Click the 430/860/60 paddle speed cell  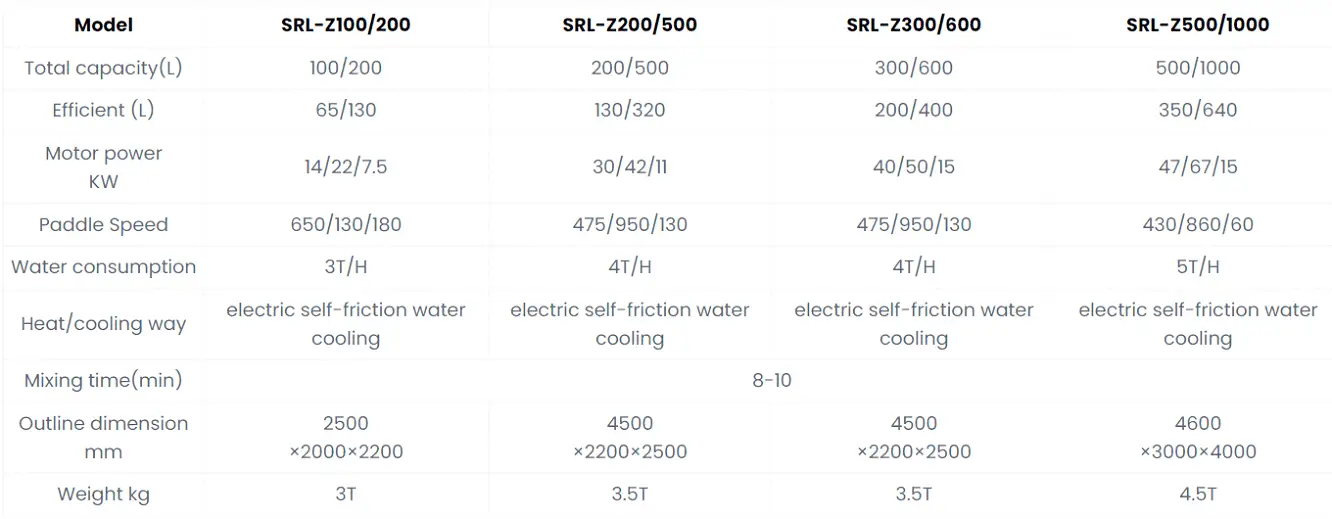click(x=1197, y=225)
